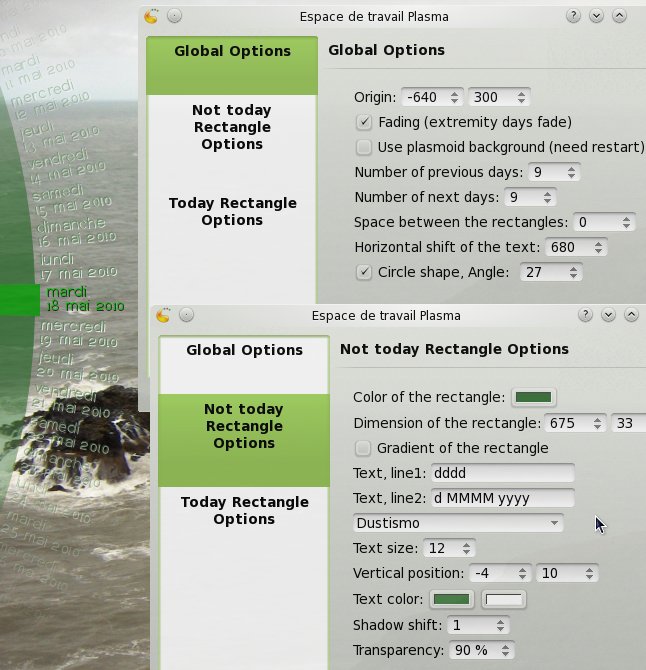
Task: Click the pin button in lower window titlebar
Action: pyautogui.click(x=186, y=315)
